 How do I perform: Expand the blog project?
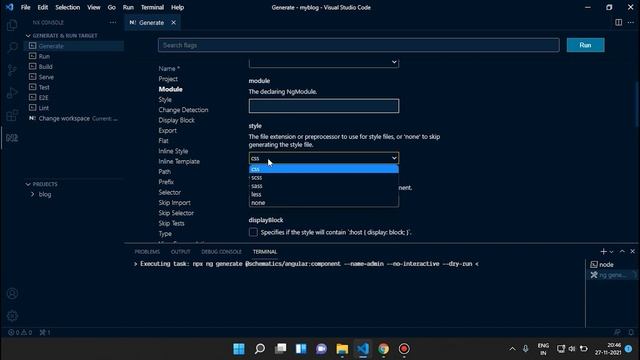(x=33, y=194)
